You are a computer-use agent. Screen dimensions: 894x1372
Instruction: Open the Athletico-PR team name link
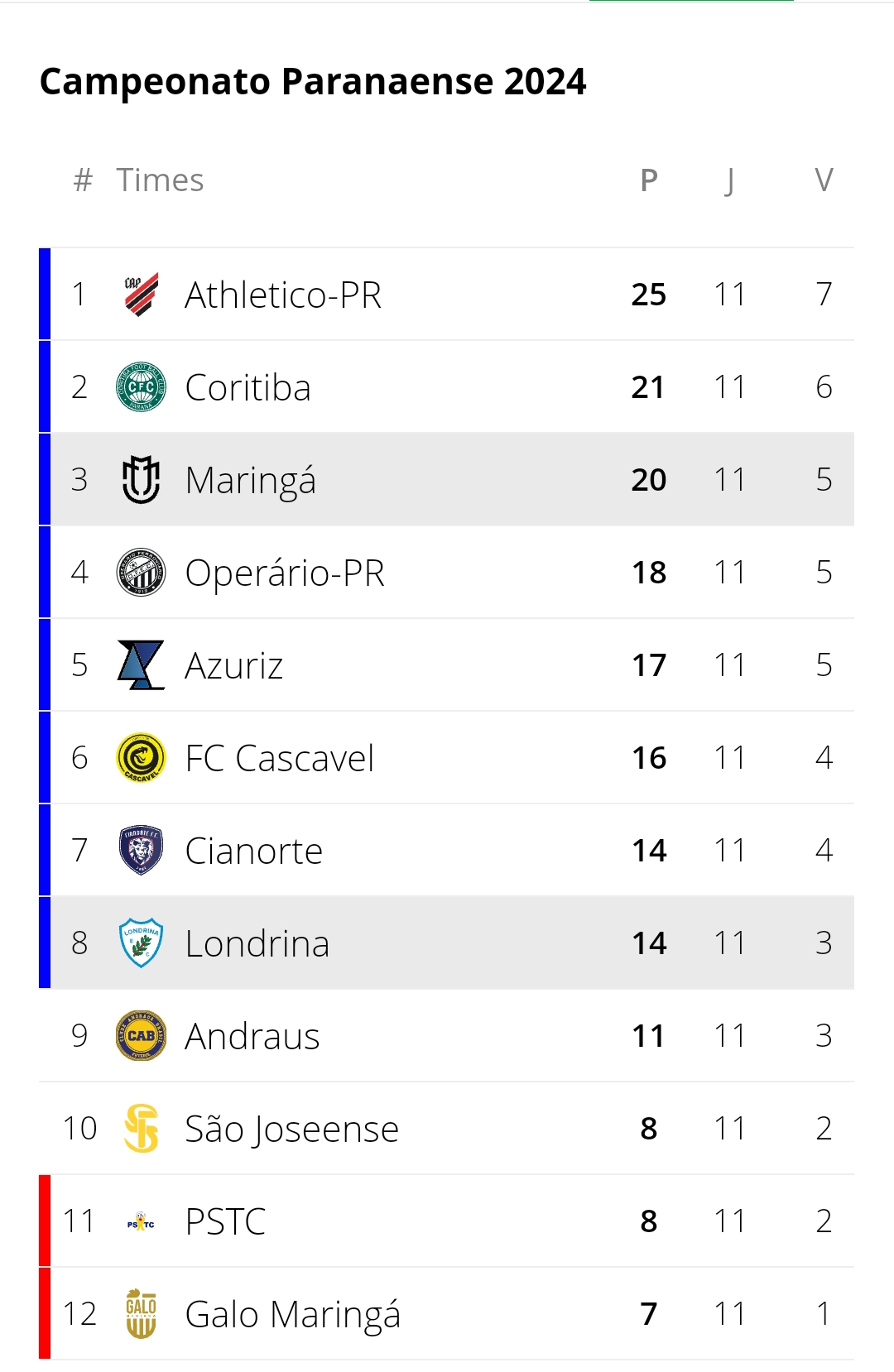click(283, 295)
